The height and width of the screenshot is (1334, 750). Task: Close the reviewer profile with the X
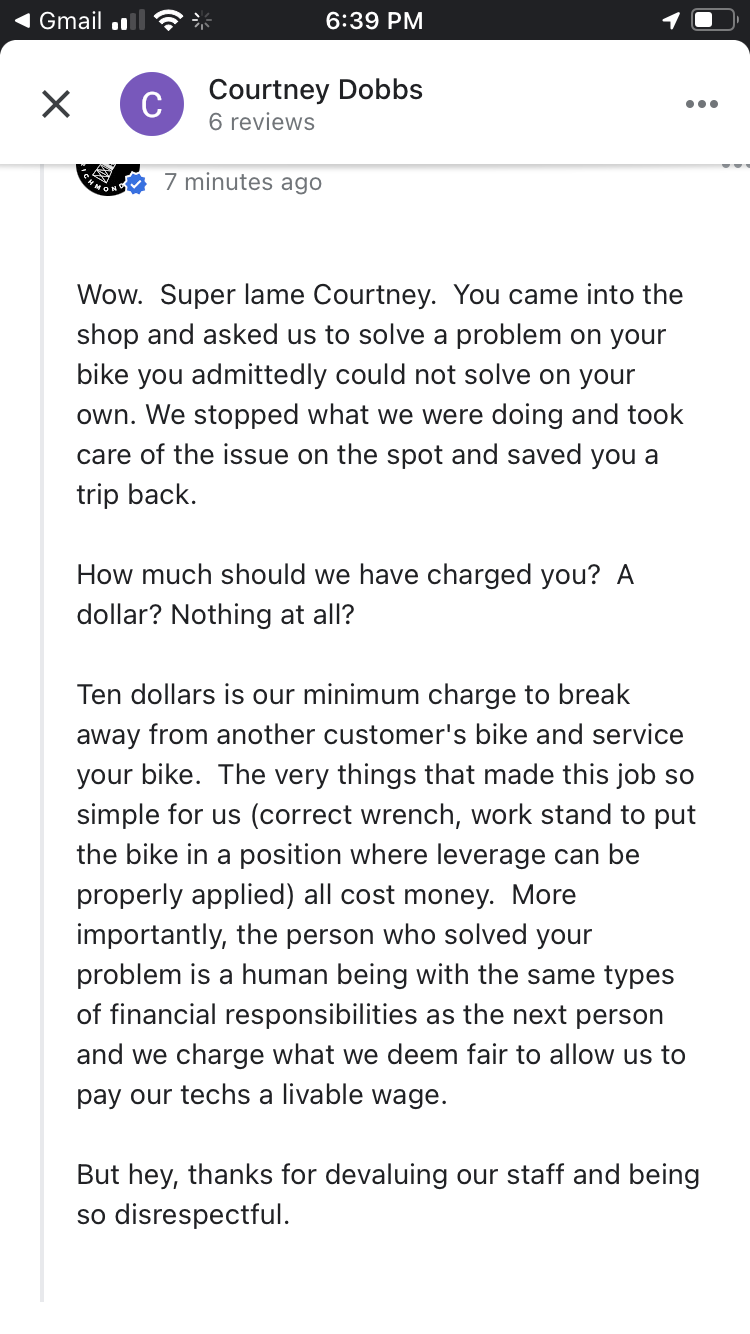(x=56, y=103)
